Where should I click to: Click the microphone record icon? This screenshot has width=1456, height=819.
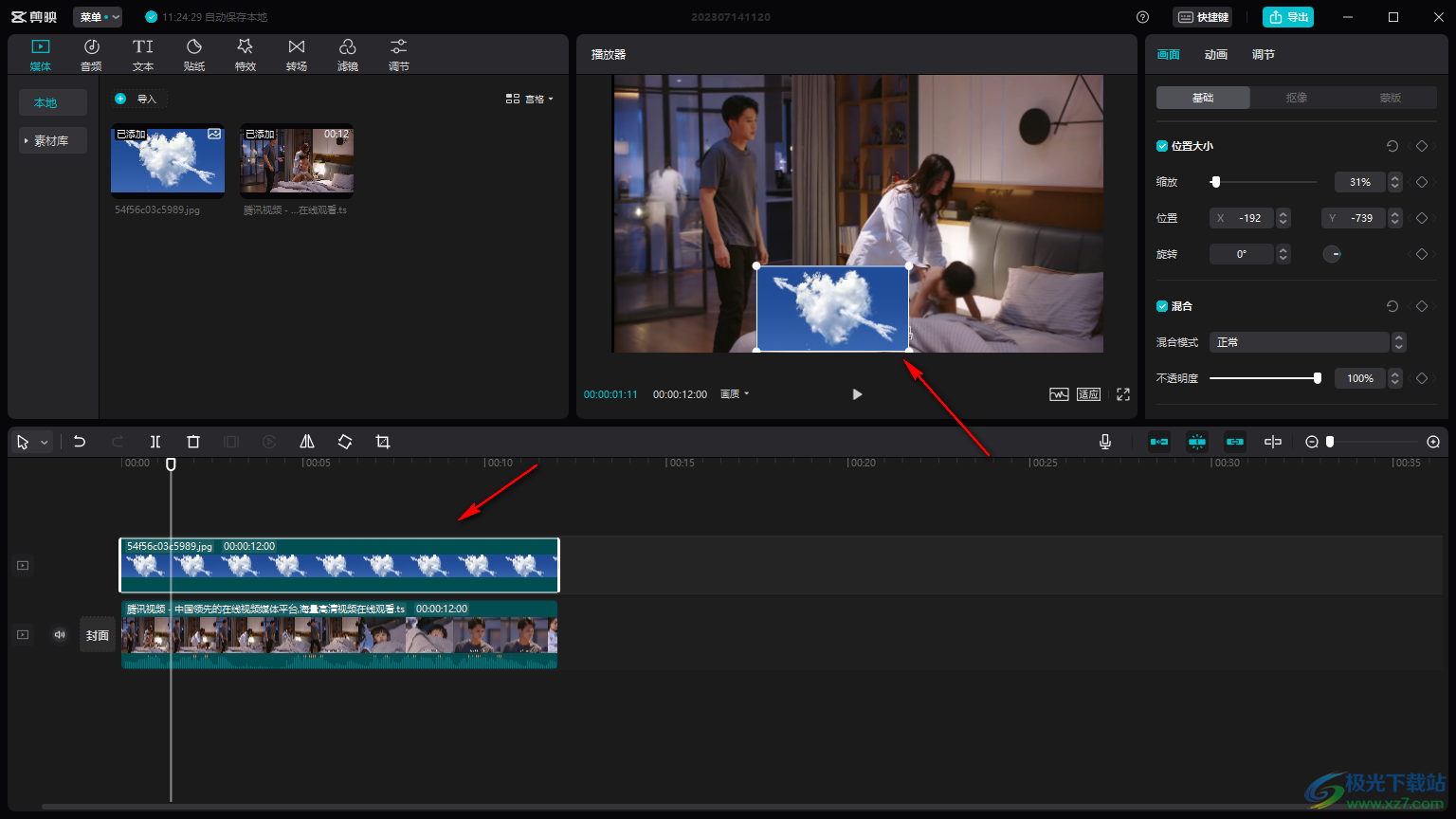click(x=1105, y=442)
